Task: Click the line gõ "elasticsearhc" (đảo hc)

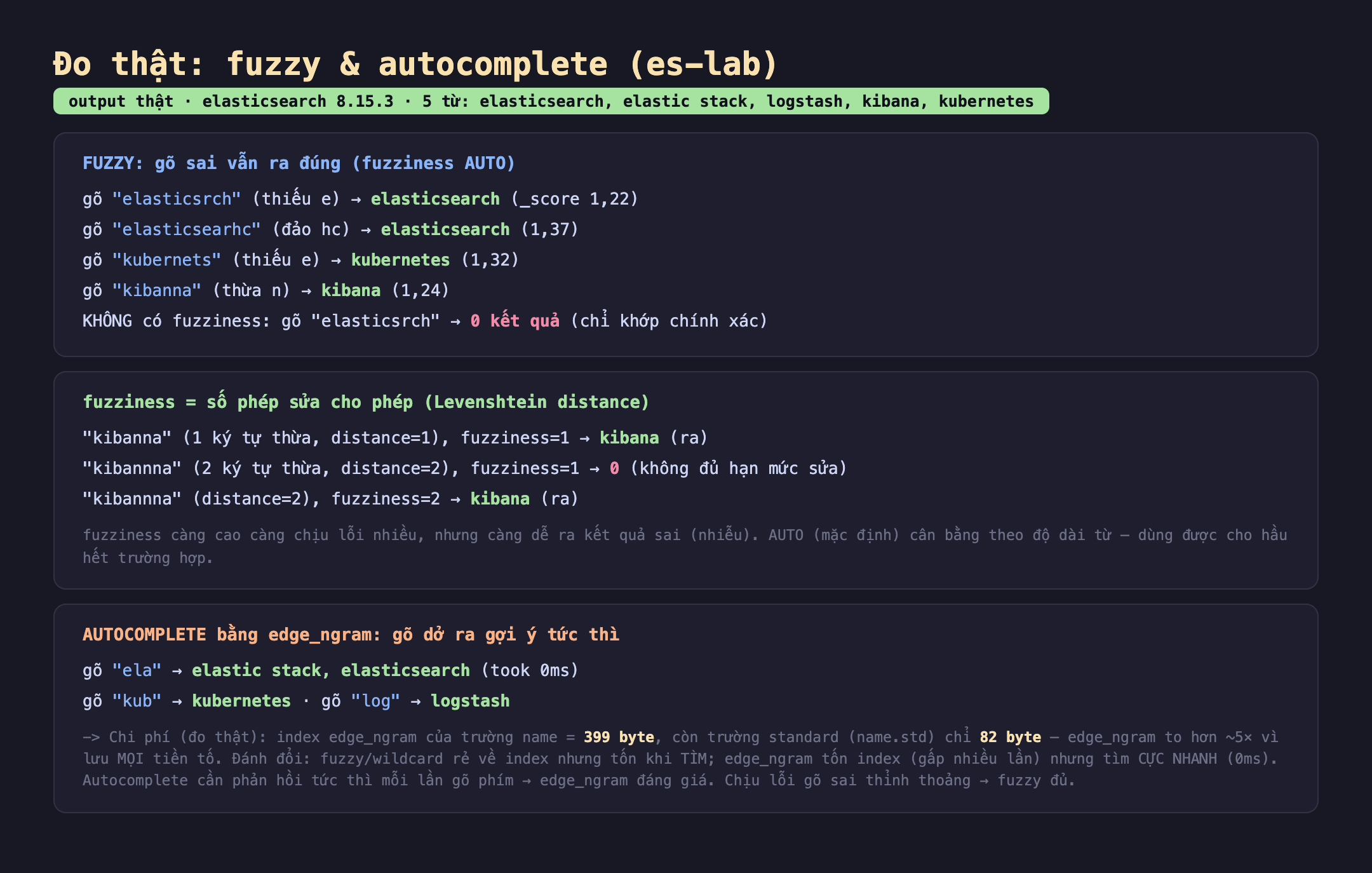Action: pos(330,229)
